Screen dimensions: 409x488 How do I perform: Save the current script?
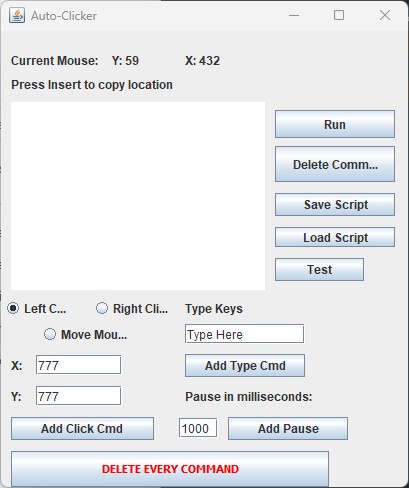tap(335, 204)
